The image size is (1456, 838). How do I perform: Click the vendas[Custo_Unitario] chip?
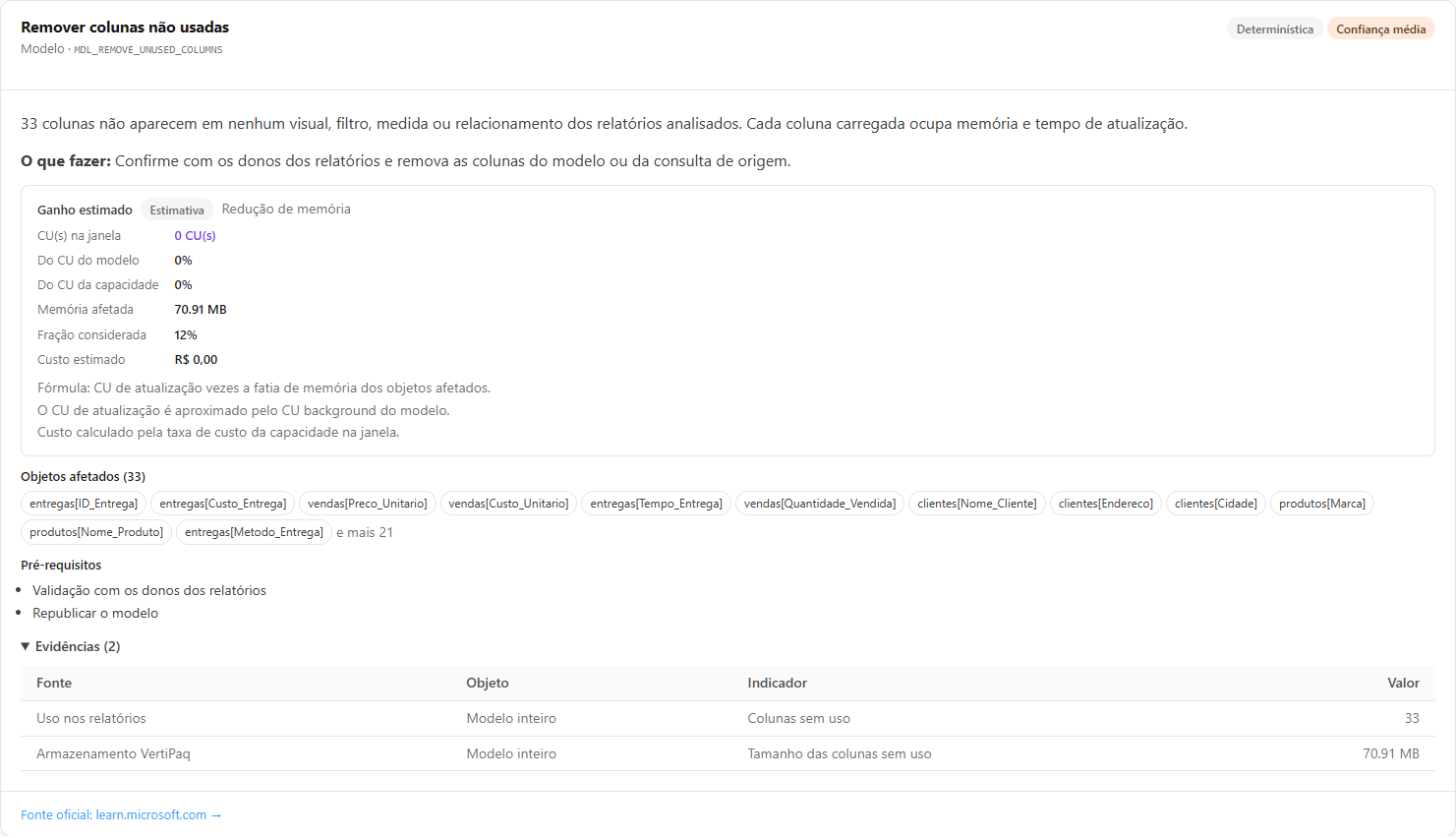pyautogui.click(x=508, y=504)
